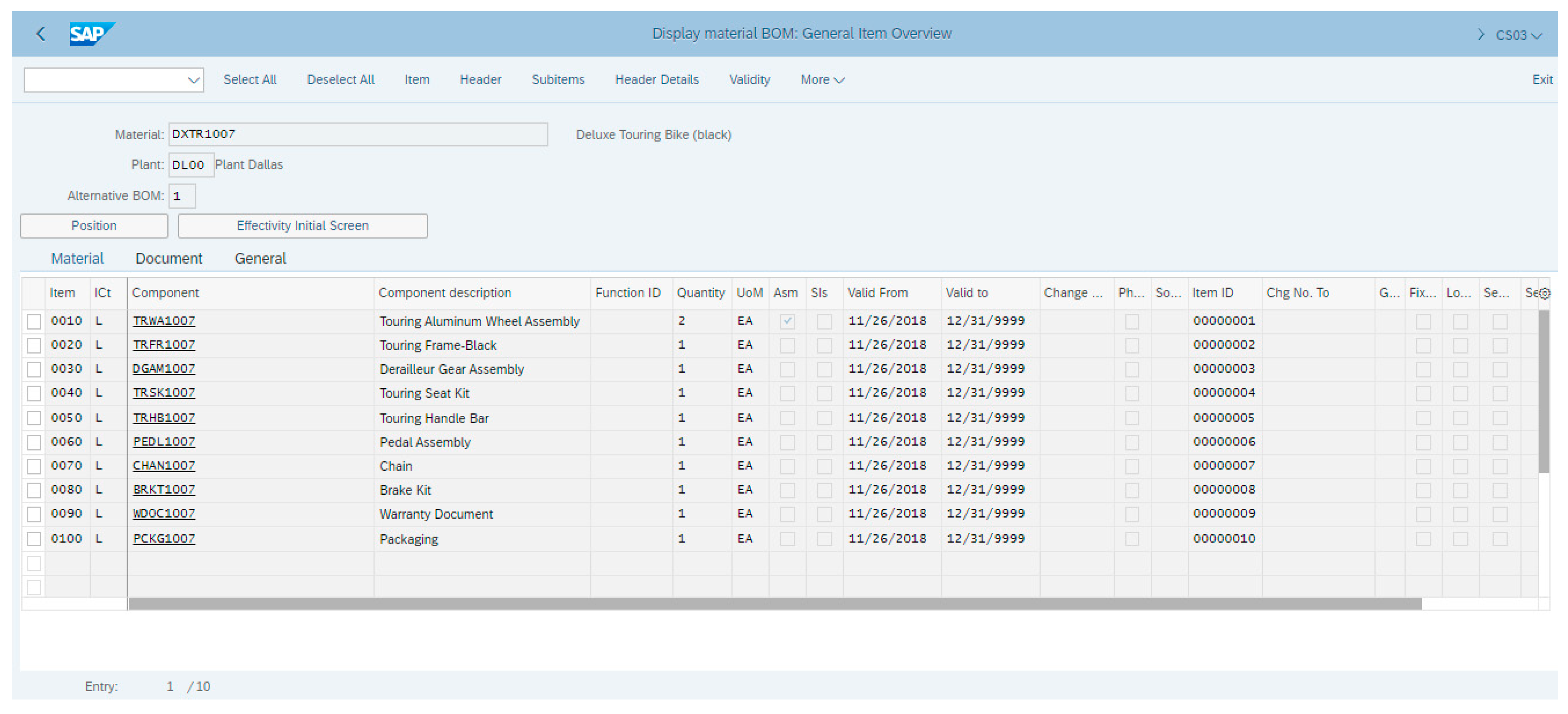Click the back arrow icon
The width and height of the screenshot is (1568, 714).
coord(41,34)
